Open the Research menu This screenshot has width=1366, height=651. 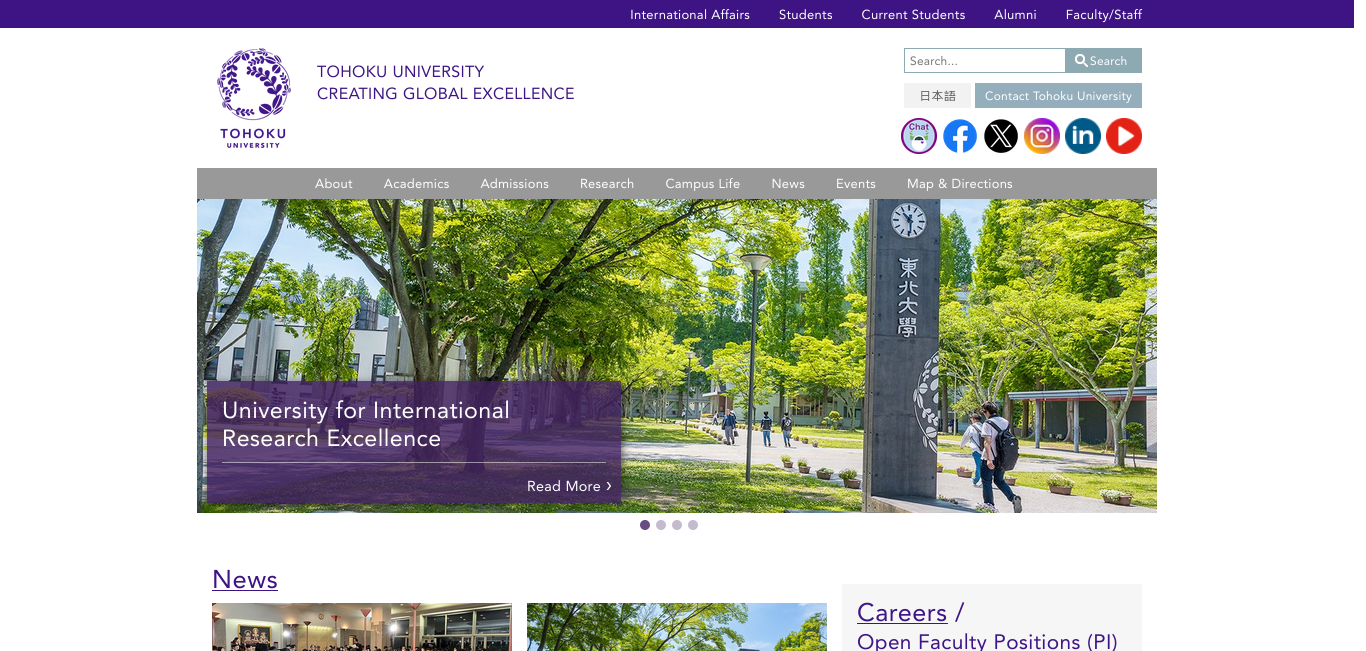tap(607, 184)
